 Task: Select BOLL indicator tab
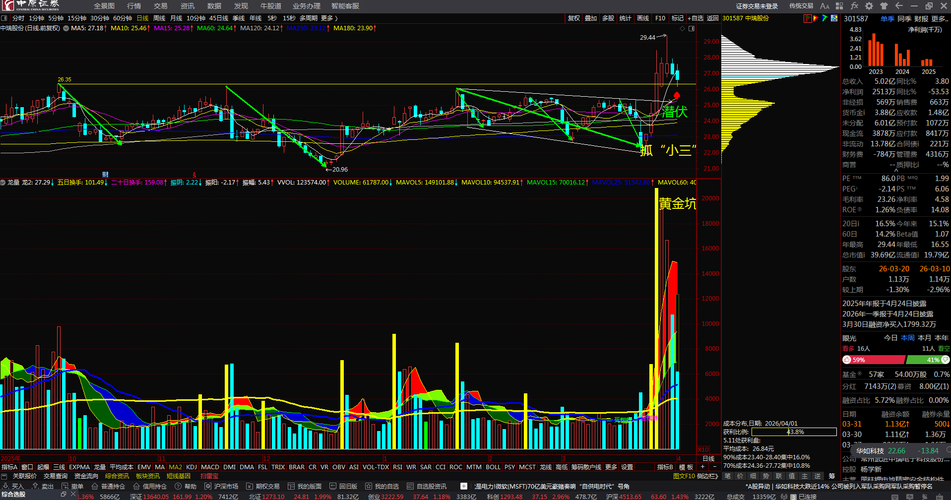click(x=493, y=467)
